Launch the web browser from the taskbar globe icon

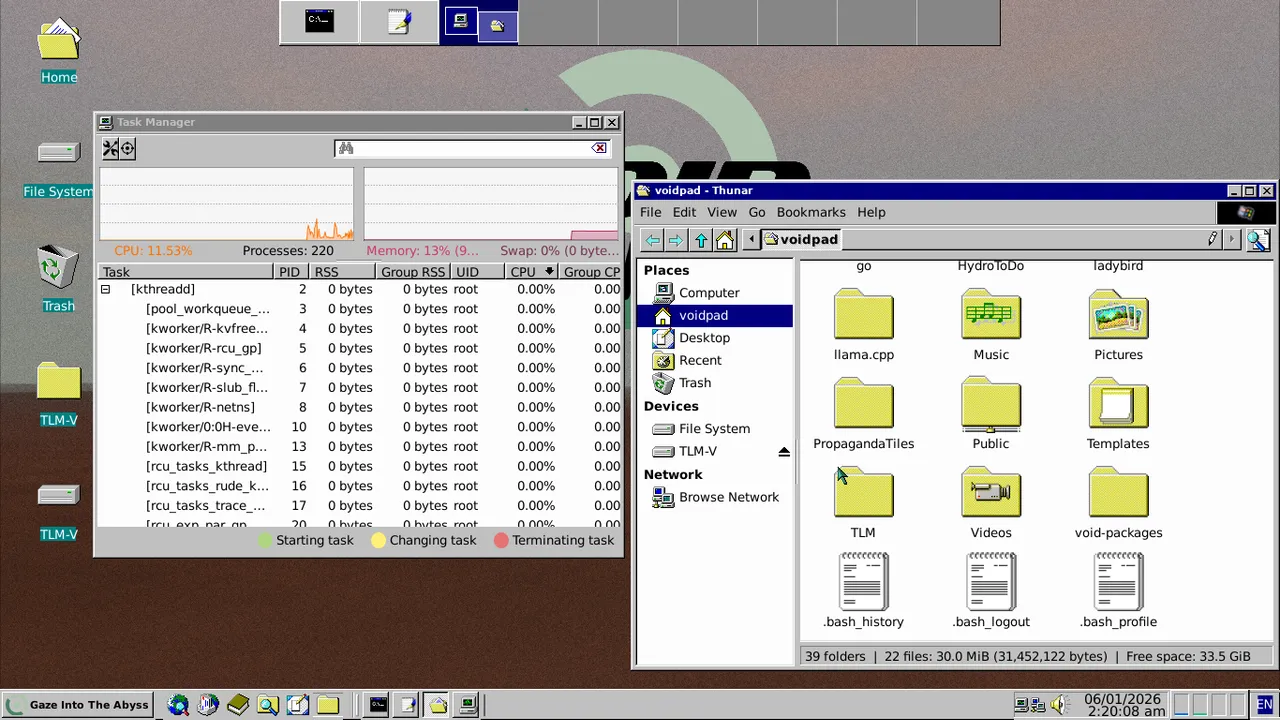click(178, 705)
